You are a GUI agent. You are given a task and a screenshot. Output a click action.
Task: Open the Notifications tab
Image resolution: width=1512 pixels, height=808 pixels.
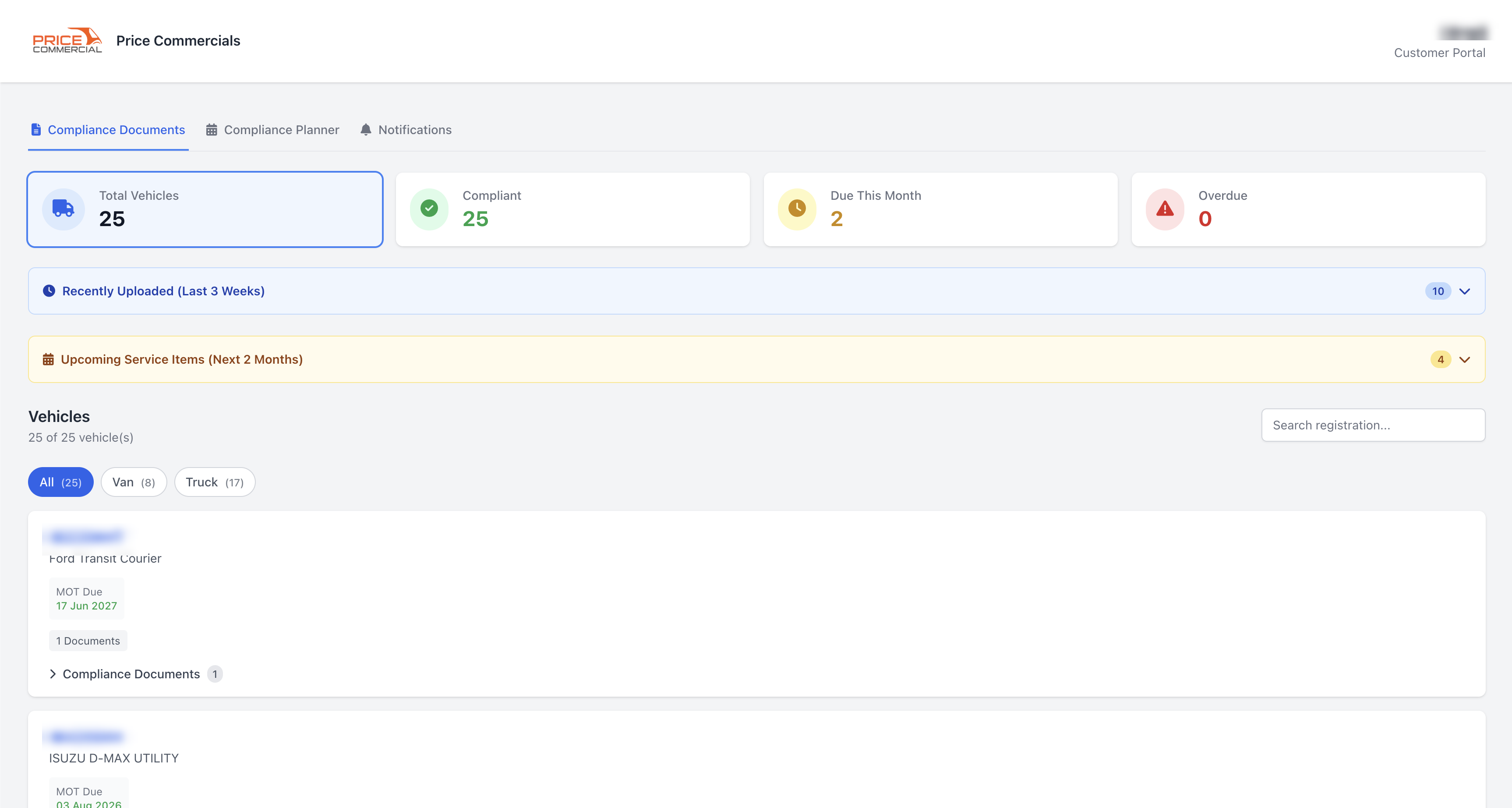pos(406,130)
